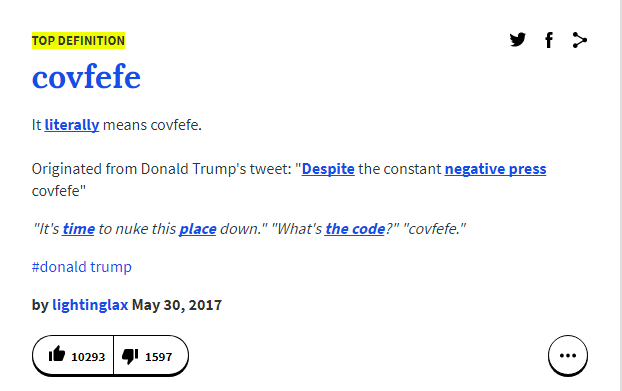Screen dimensions: 622x391
Task: Click the May 30, 2017 date
Action: (177, 305)
